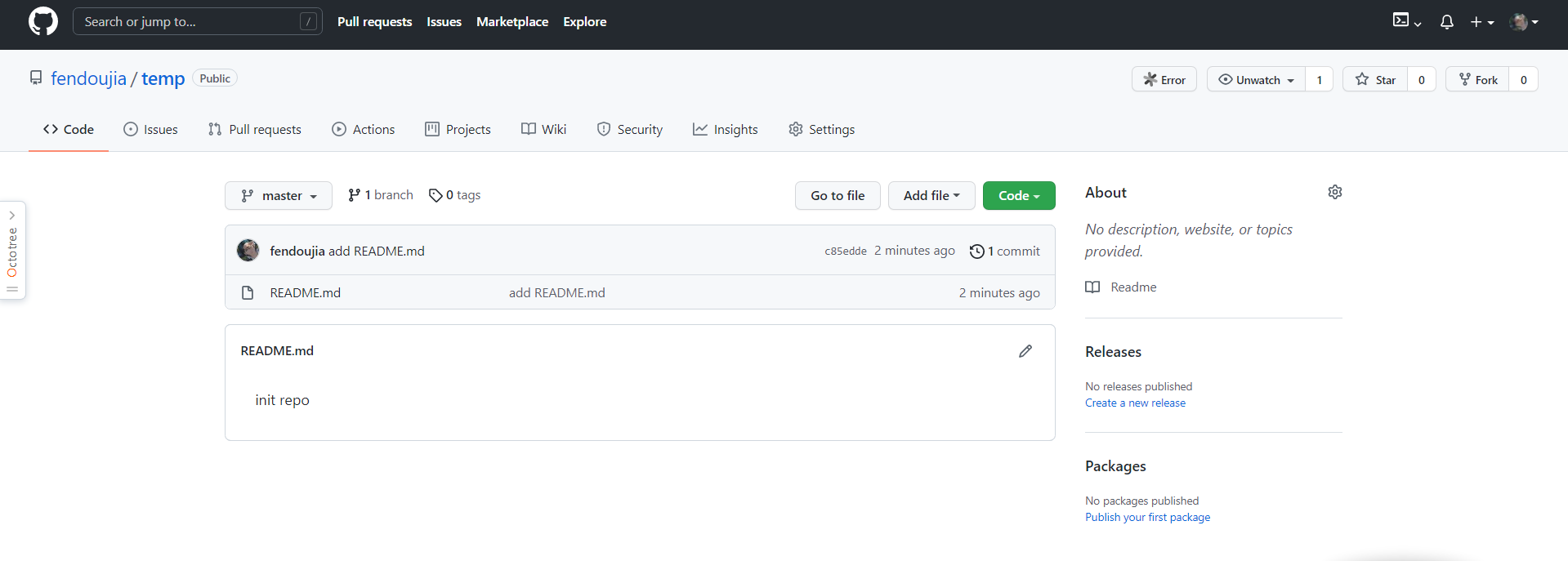The height and width of the screenshot is (561, 1568).
Task: Star the repository
Action: coord(1375,79)
